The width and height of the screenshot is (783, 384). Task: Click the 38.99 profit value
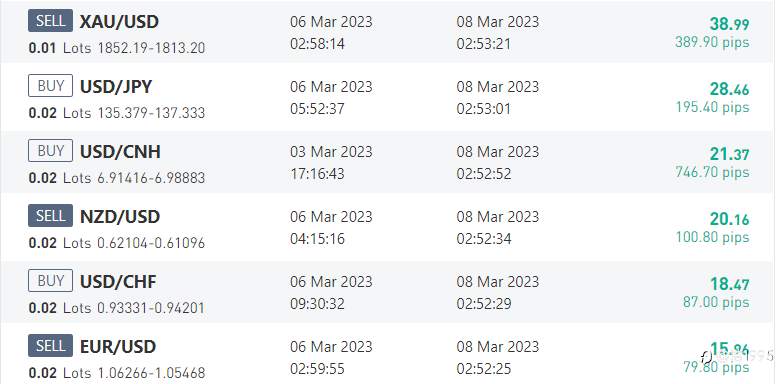[730, 23]
